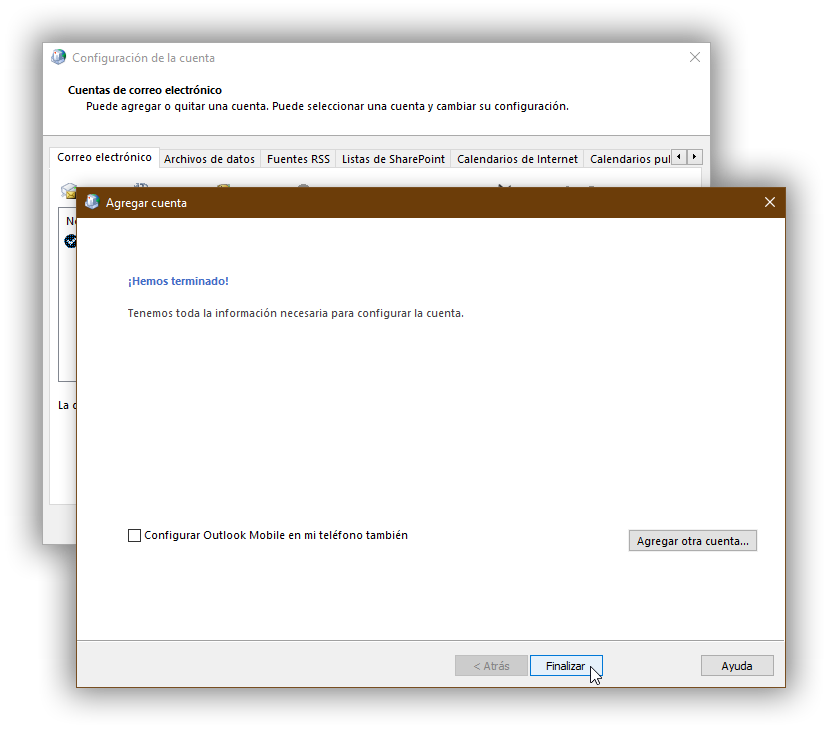The width and height of the screenshot is (828, 730).
Task: Enable Configurar Outlook Mobile en mi teléfono
Action: 135,536
